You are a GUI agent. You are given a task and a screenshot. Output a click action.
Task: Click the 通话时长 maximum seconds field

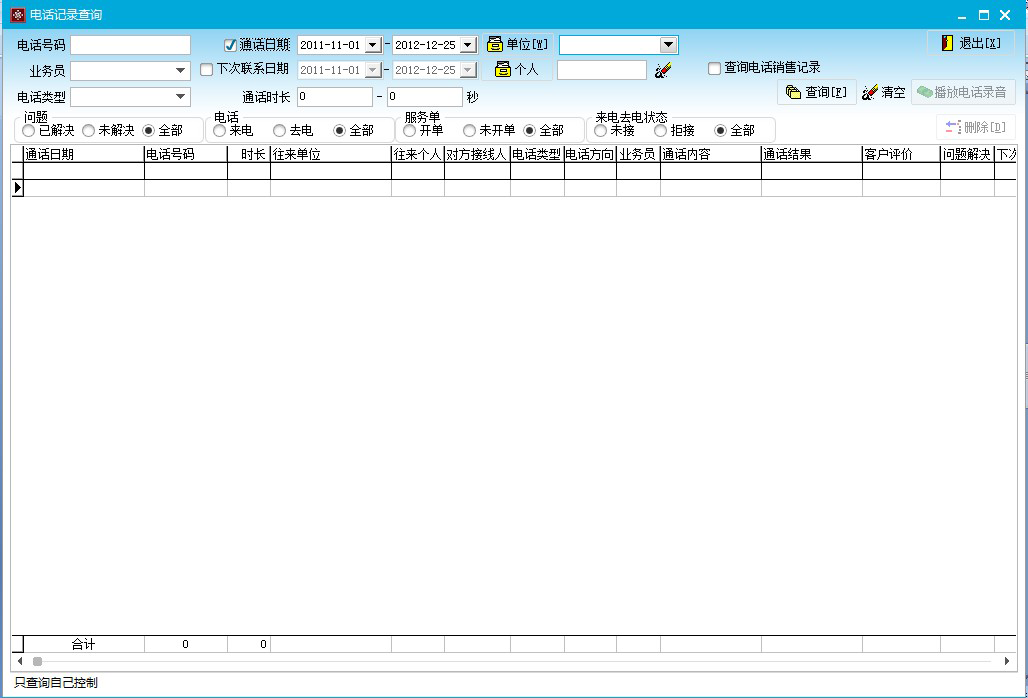(425, 96)
